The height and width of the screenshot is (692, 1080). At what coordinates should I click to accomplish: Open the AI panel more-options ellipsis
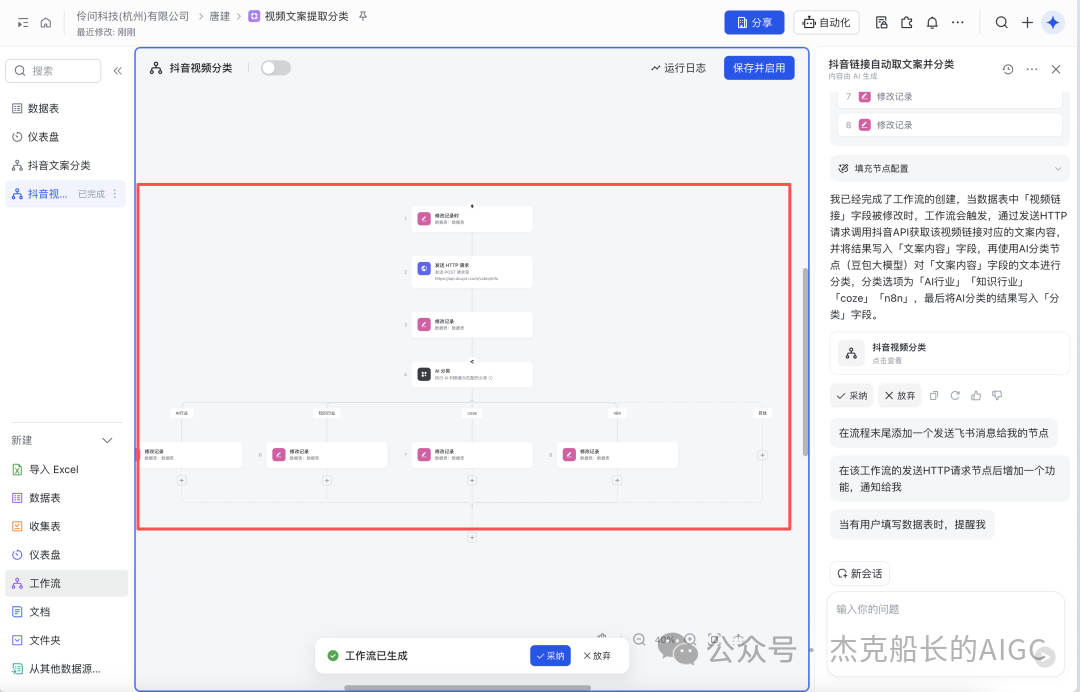[x=1032, y=70]
